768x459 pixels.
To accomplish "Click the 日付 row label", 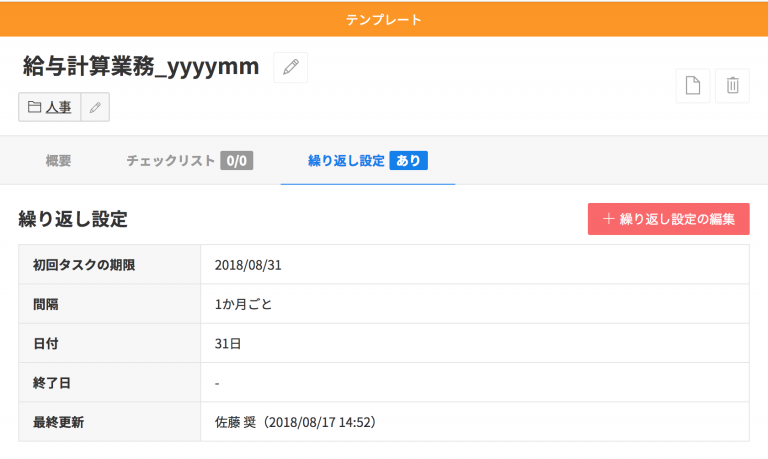I will (46, 343).
